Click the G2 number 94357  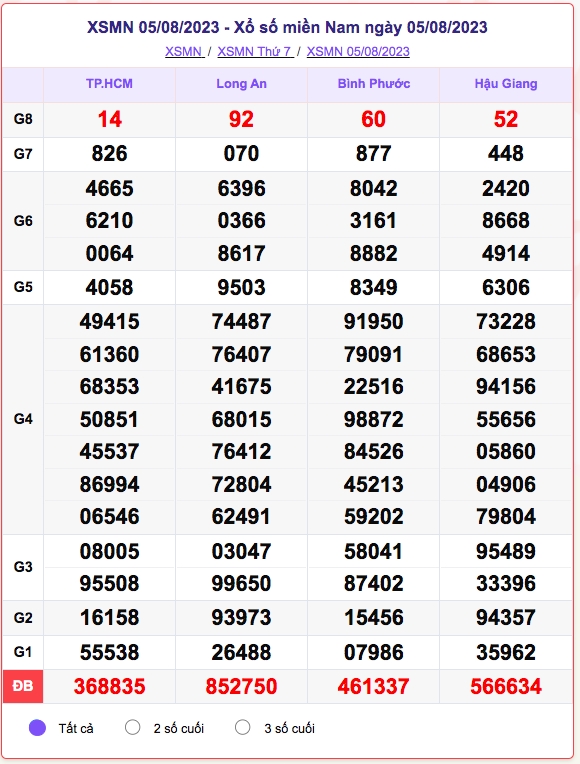click(505, 618)
